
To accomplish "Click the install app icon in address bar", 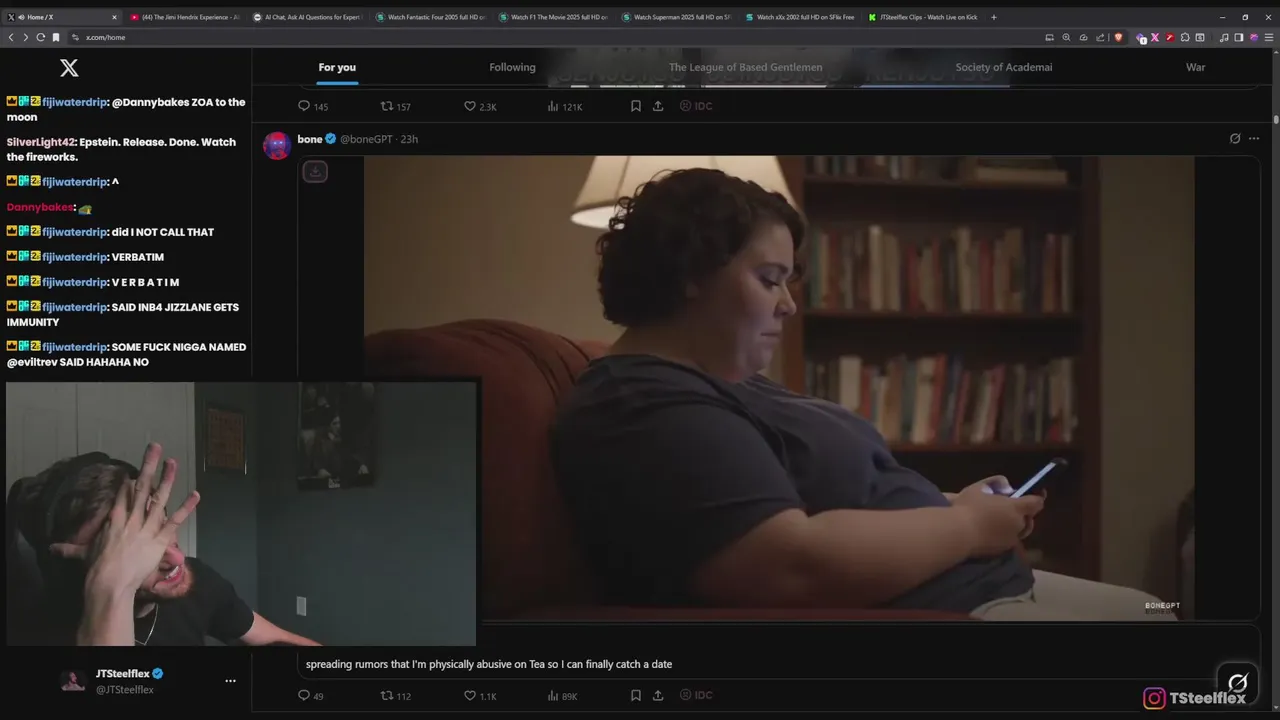I will [1049, 37].
